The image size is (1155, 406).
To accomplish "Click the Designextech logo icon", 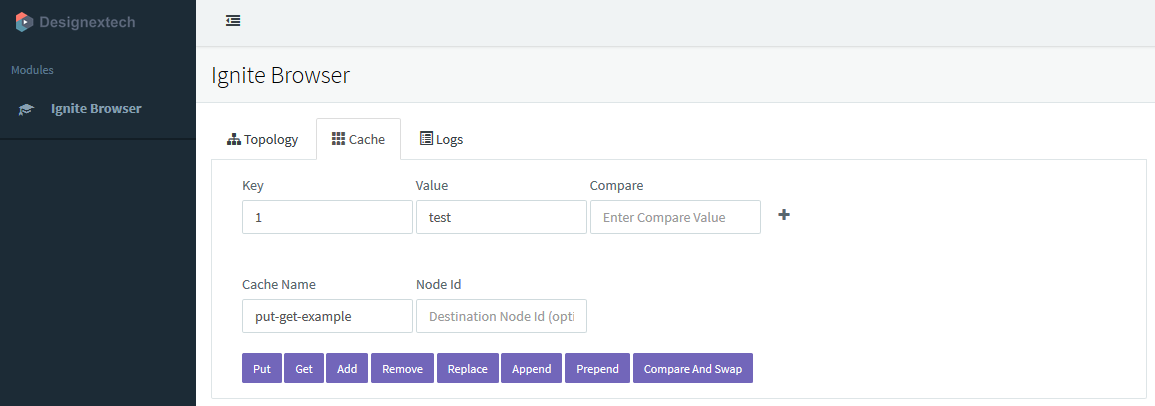I will (x=24, y=21).
